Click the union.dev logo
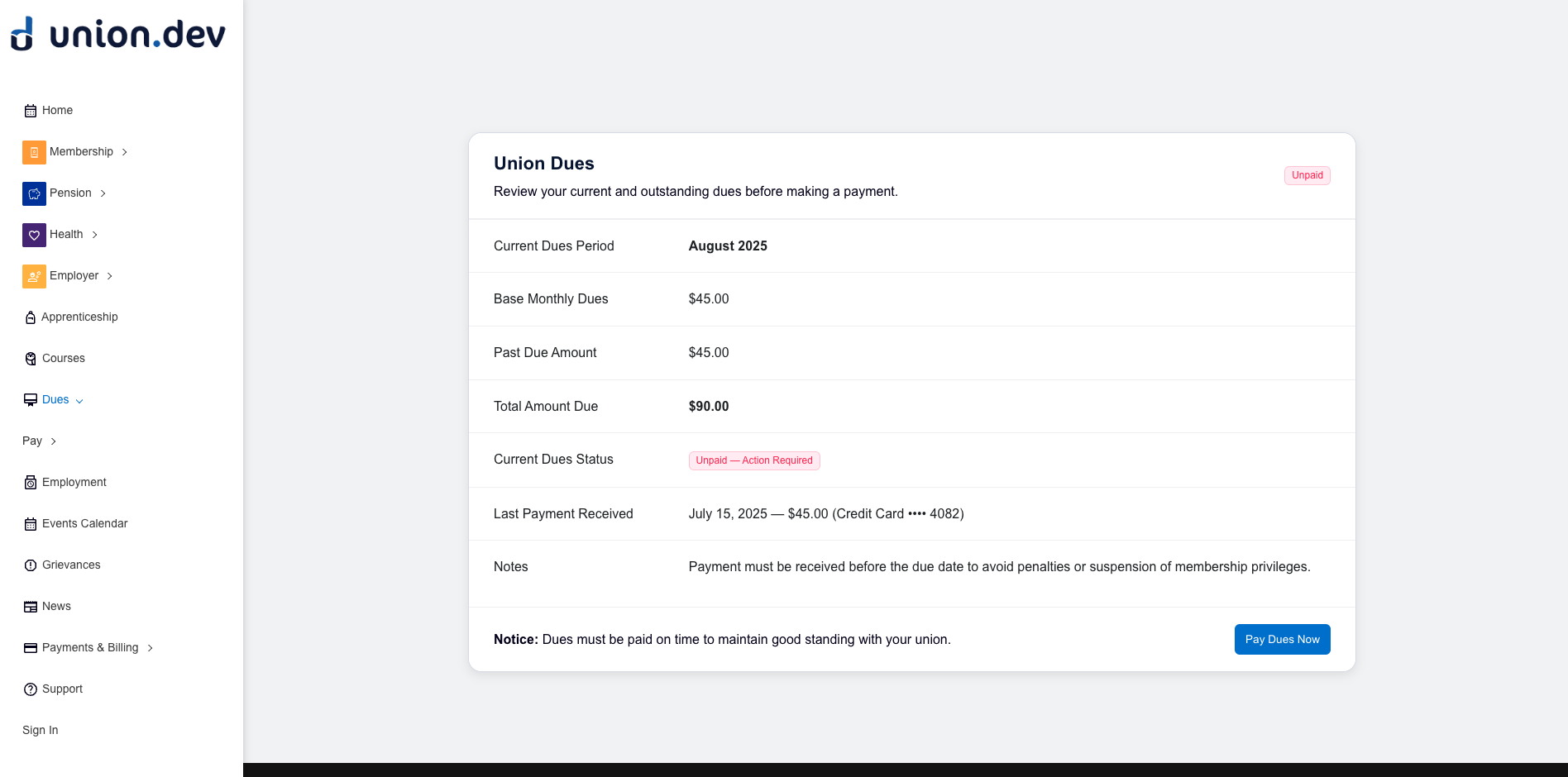Image resolution: width=1568 pixels, height=777 pixels. pos(117,35)
